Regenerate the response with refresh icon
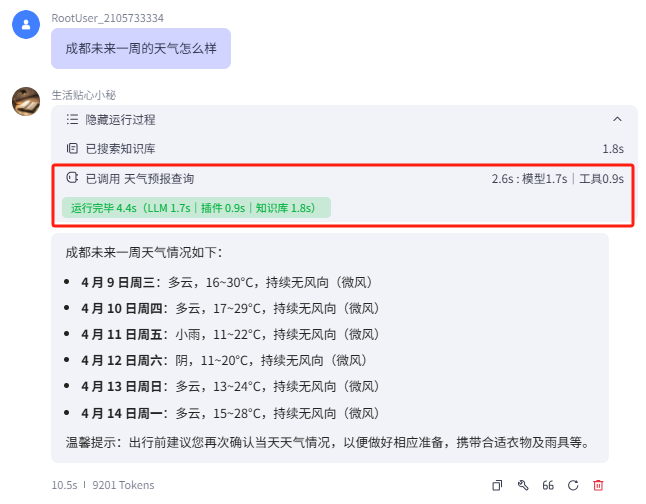 tap(573, 485)
